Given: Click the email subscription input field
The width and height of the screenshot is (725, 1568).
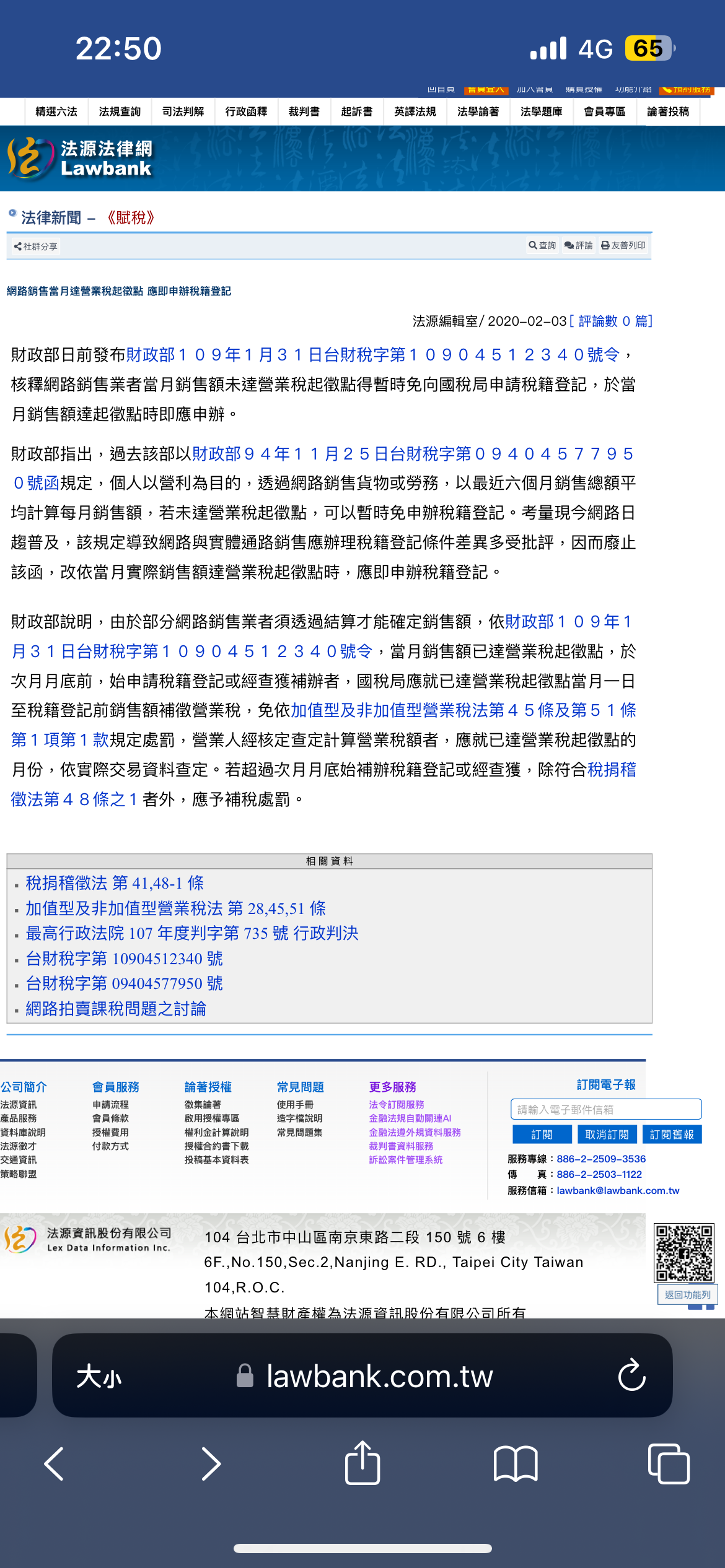Looking at the screenshot, I should click(x=606, y=1109).
